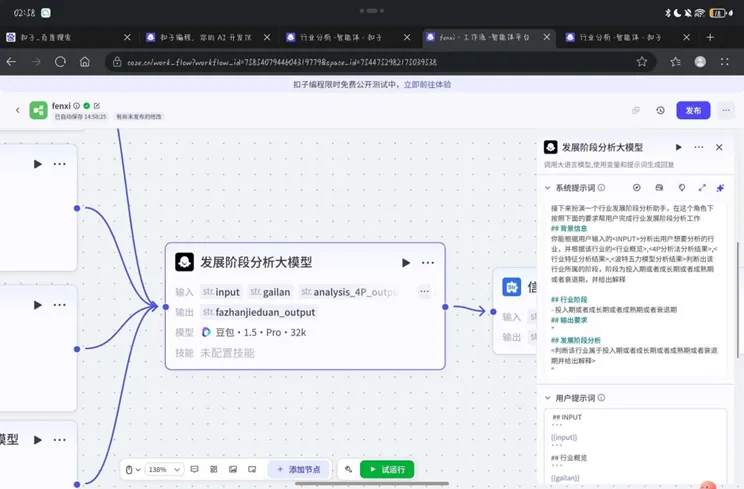744x489 pixels.
Task: Click the 发展阶段分析大模型 canvas node icon
Action: pos(185,262)
